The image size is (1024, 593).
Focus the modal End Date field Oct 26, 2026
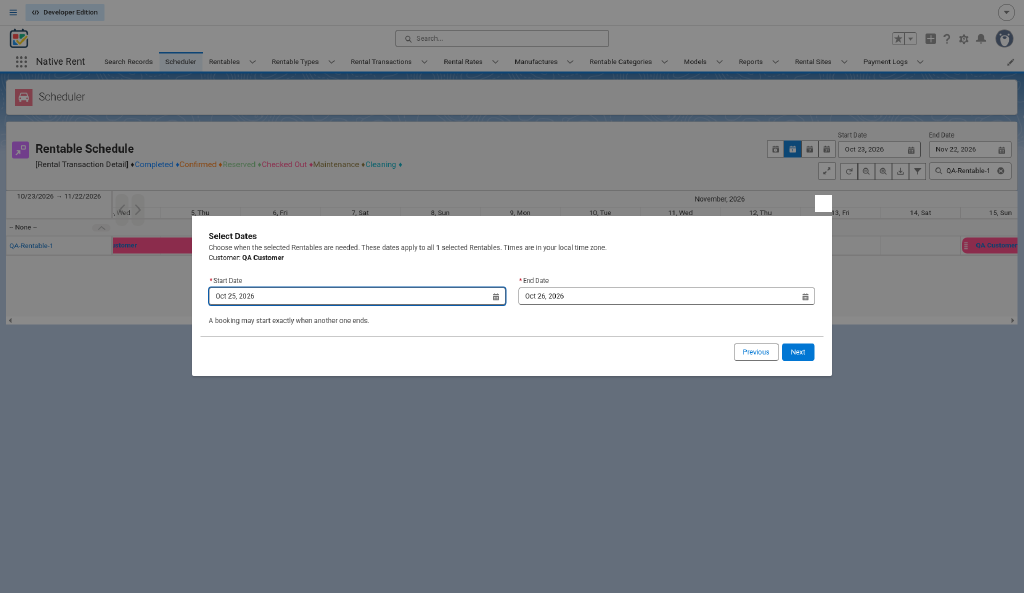pos(666,296)
